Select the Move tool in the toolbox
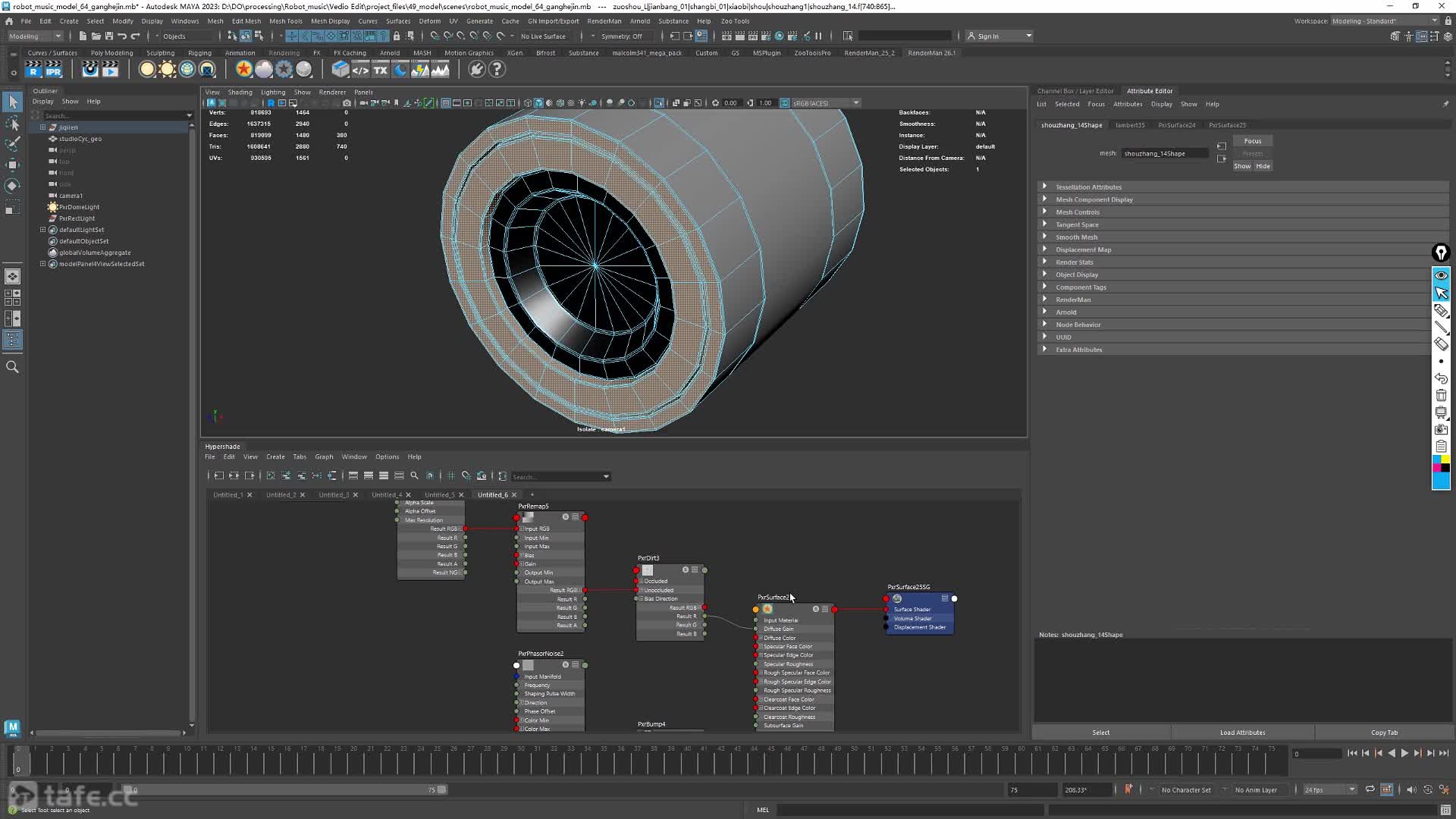 click(x=12, y=165)
